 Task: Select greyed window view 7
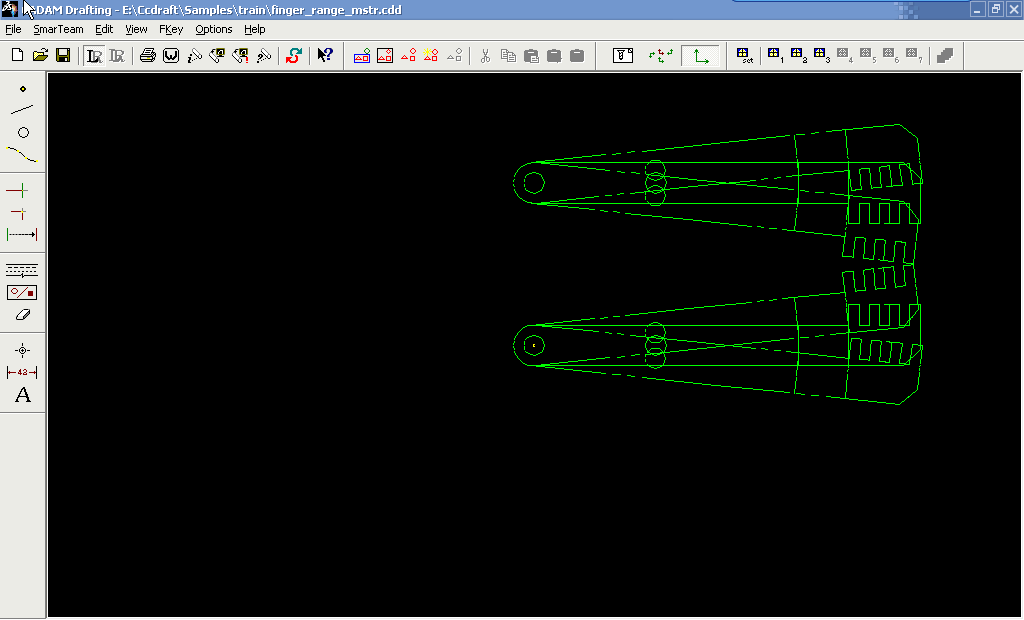[x=914, y=56]
